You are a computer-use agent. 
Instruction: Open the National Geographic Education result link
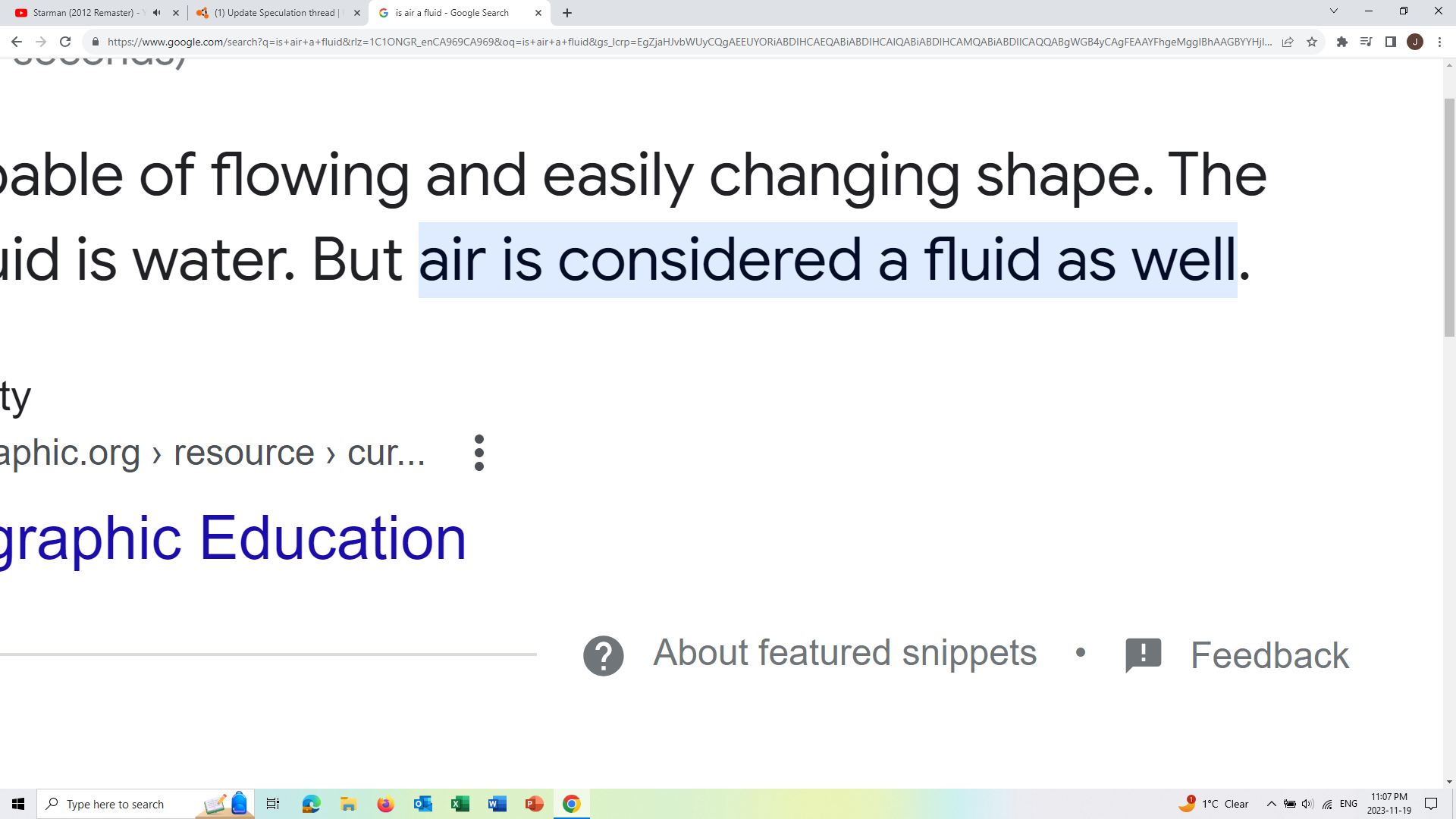[233, 538]
